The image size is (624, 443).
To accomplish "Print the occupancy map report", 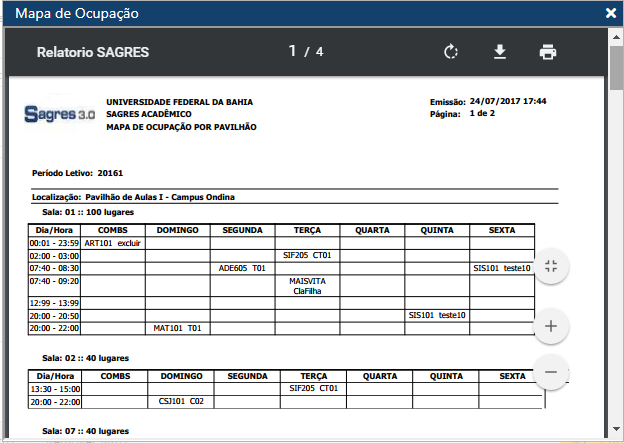I will coord(548,52).
